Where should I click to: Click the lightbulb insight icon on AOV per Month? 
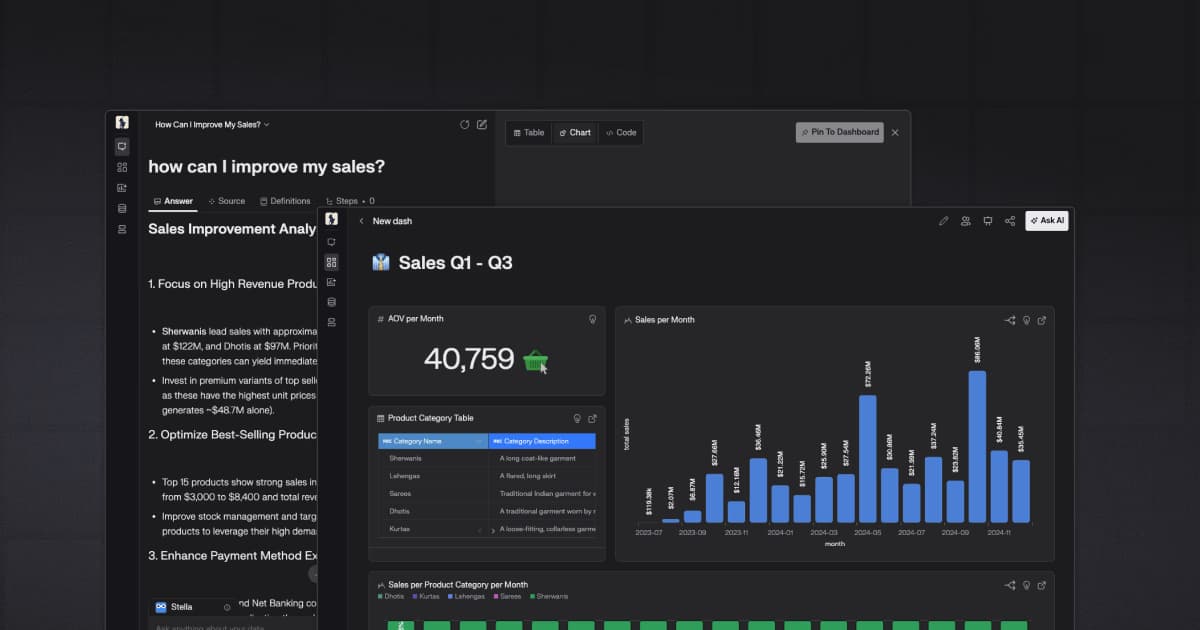pyautogui.click(x=592, y=319)
